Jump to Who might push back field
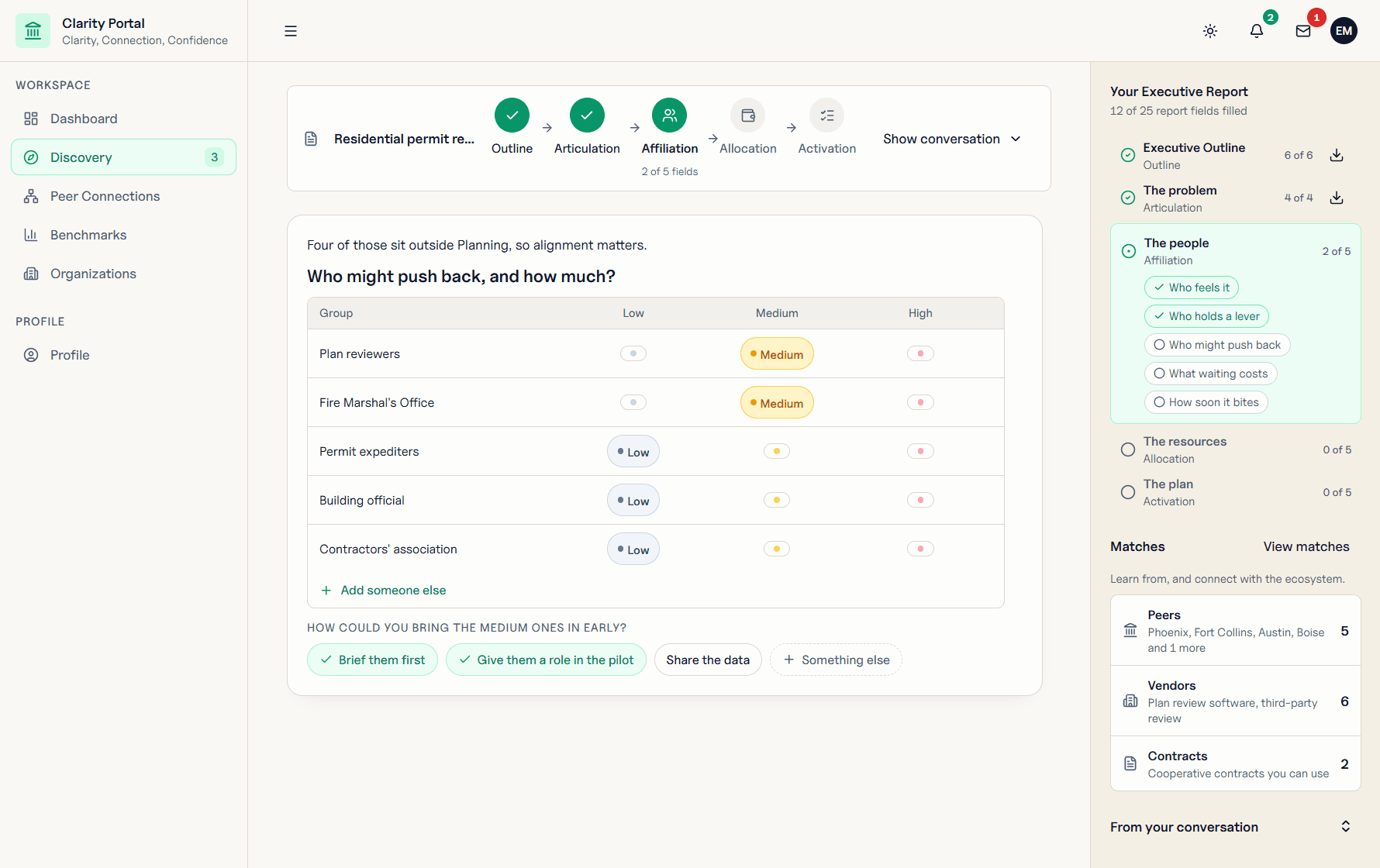The width and height of the screenshot is (1380, 868). [x=1217, y=345]
